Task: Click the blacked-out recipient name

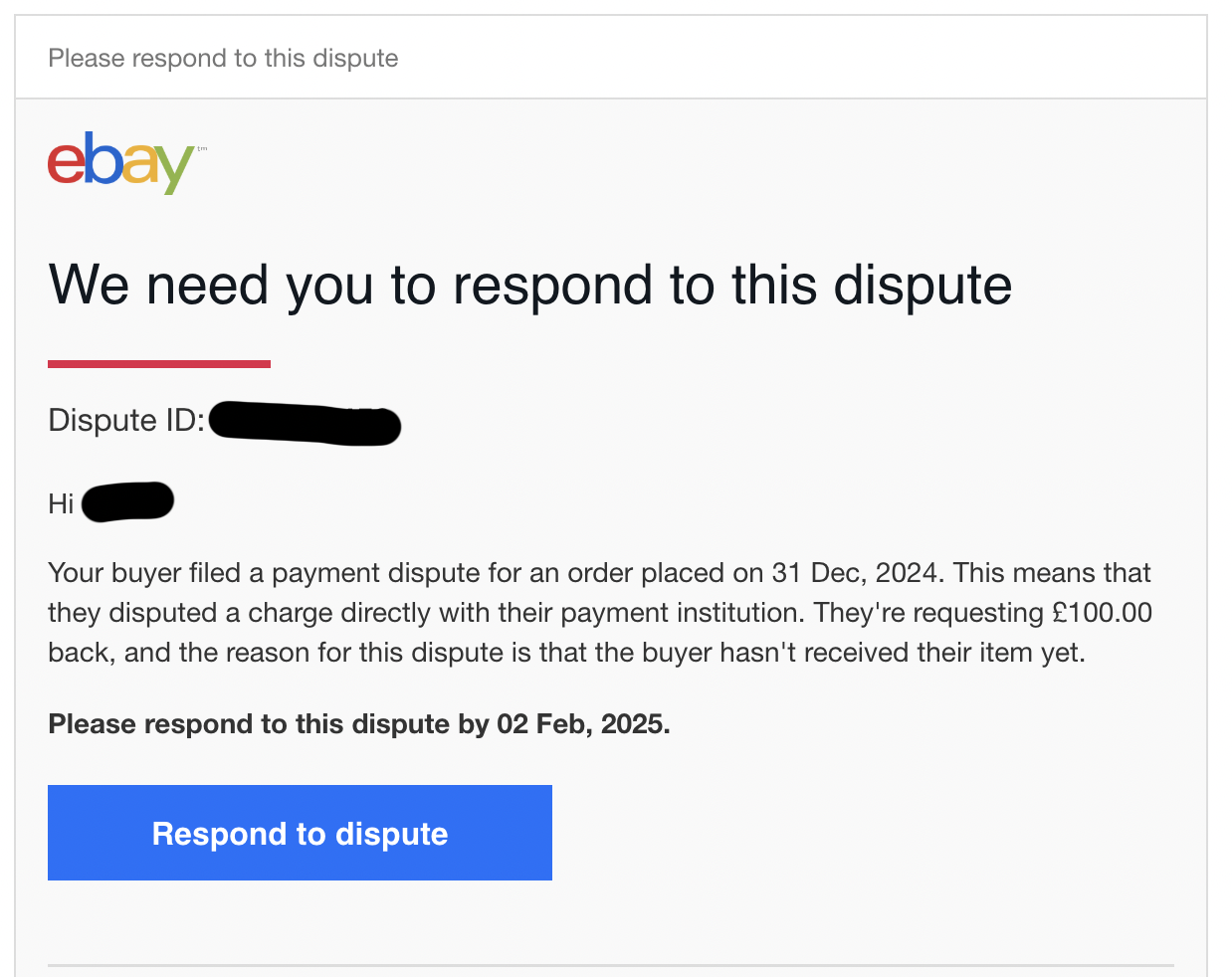Action: [x=127, y=501]
